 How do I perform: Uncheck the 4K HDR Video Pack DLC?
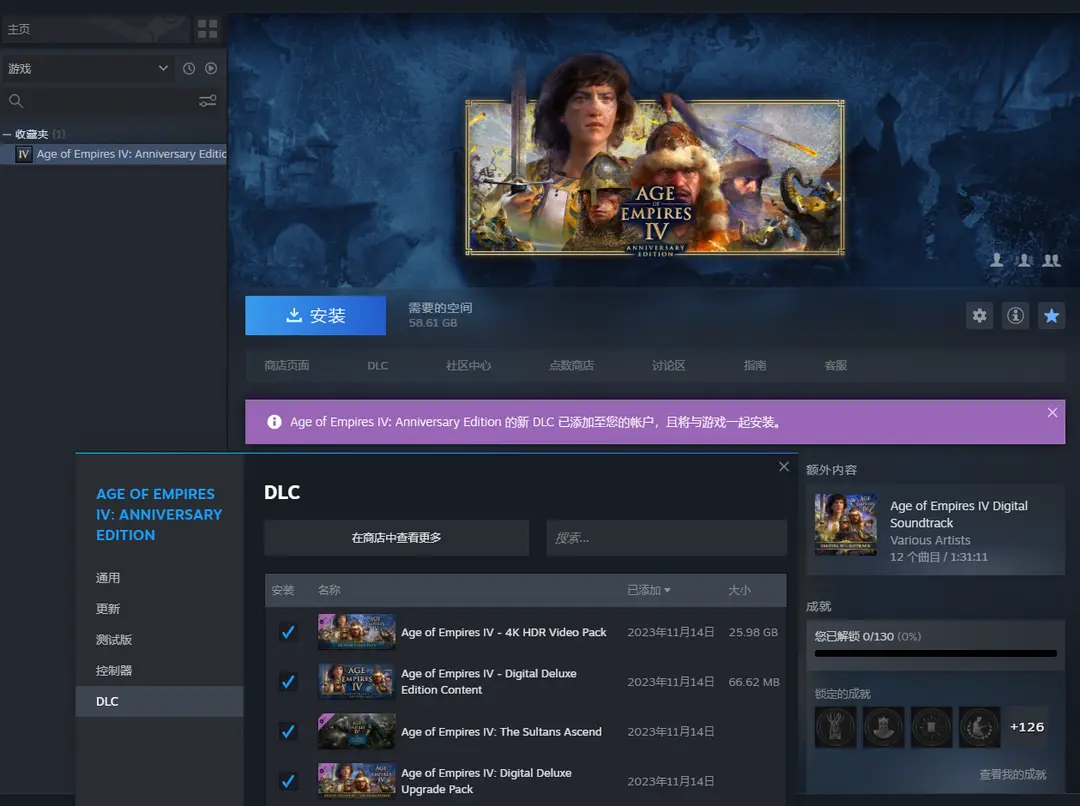click(x=288, y=632)
